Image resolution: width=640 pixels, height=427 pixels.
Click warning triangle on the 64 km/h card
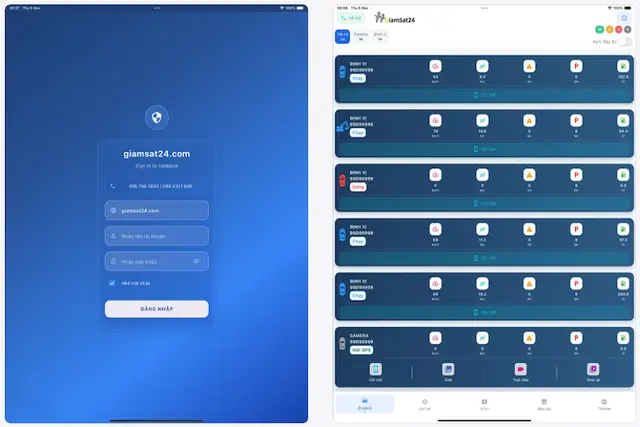tap(529, 66)
